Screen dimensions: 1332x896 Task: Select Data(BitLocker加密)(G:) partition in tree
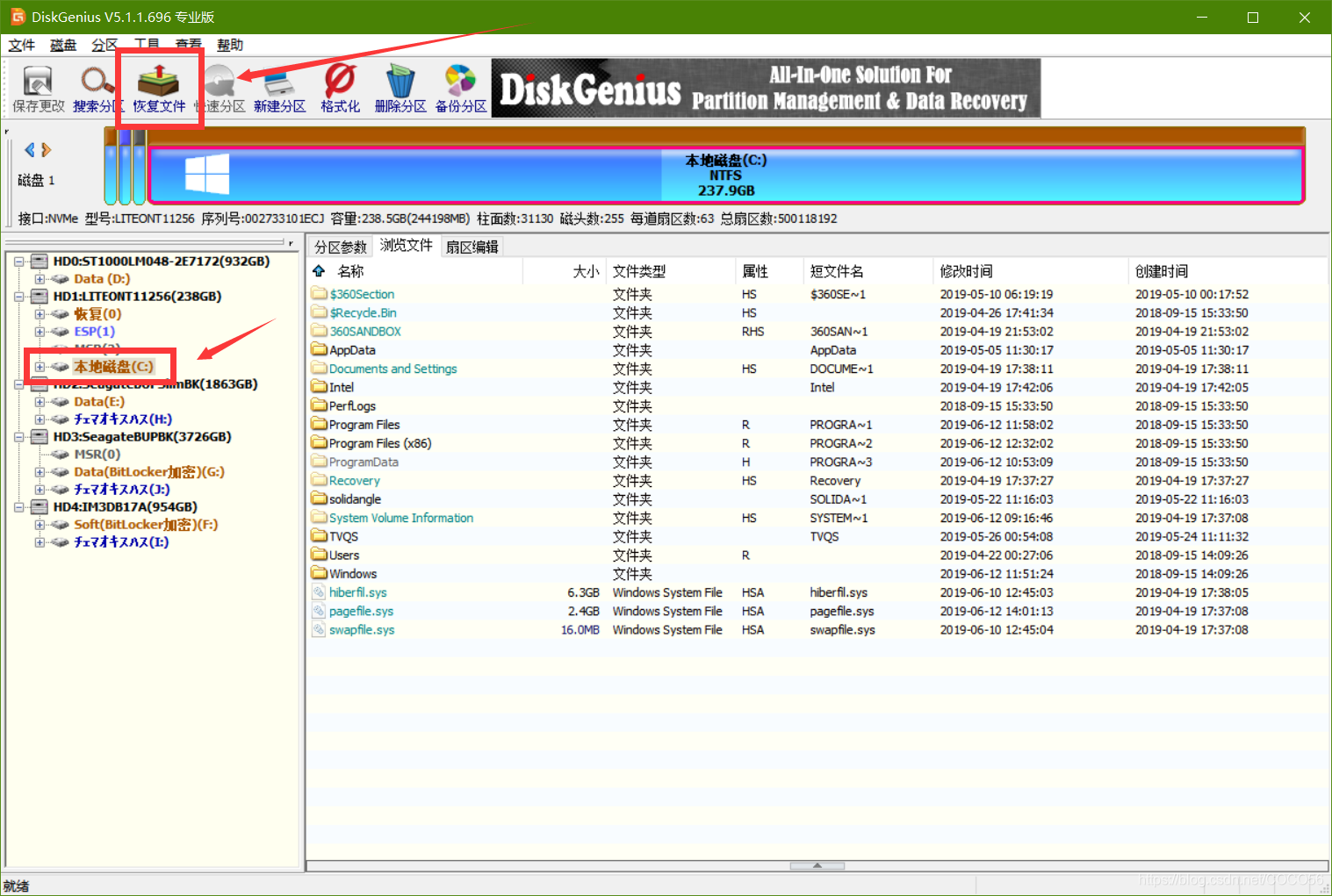149,471
